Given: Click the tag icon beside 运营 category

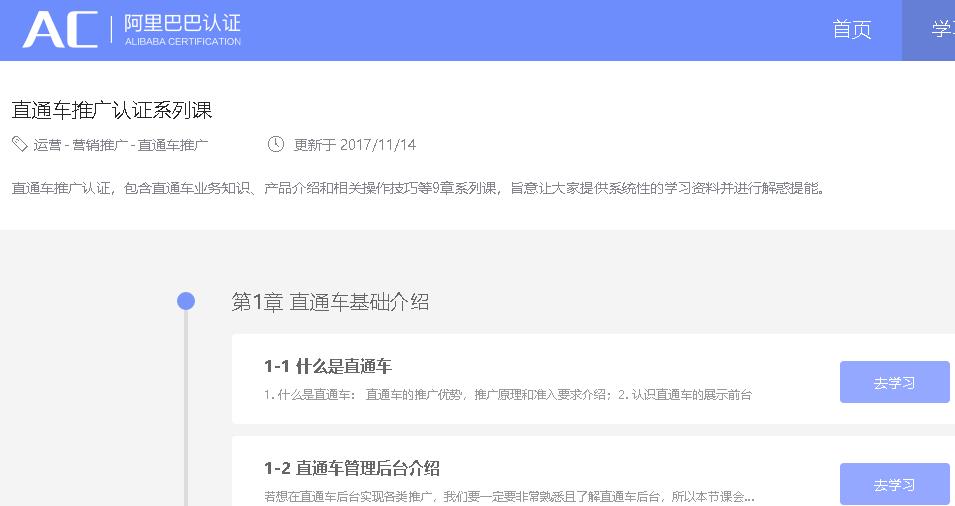Looking at the screenshot, I should 19,144.
